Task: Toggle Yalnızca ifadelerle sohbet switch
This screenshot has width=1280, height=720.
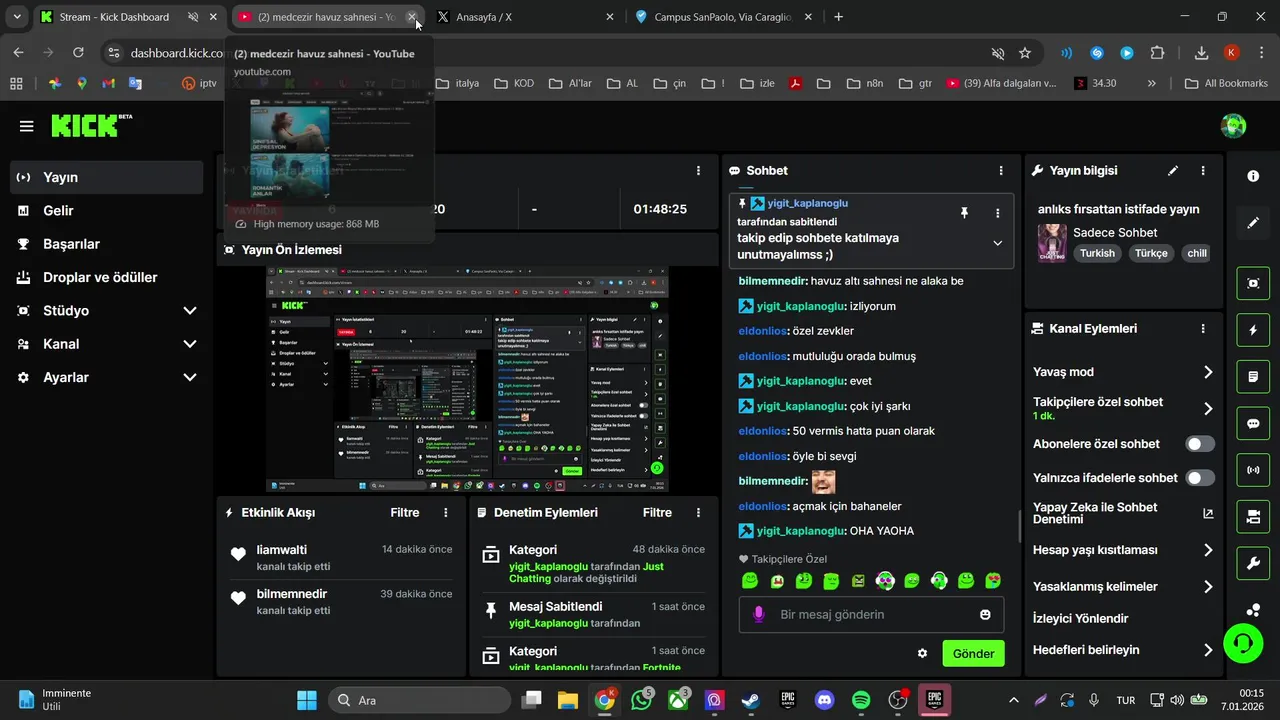Action: [1200, 478]
